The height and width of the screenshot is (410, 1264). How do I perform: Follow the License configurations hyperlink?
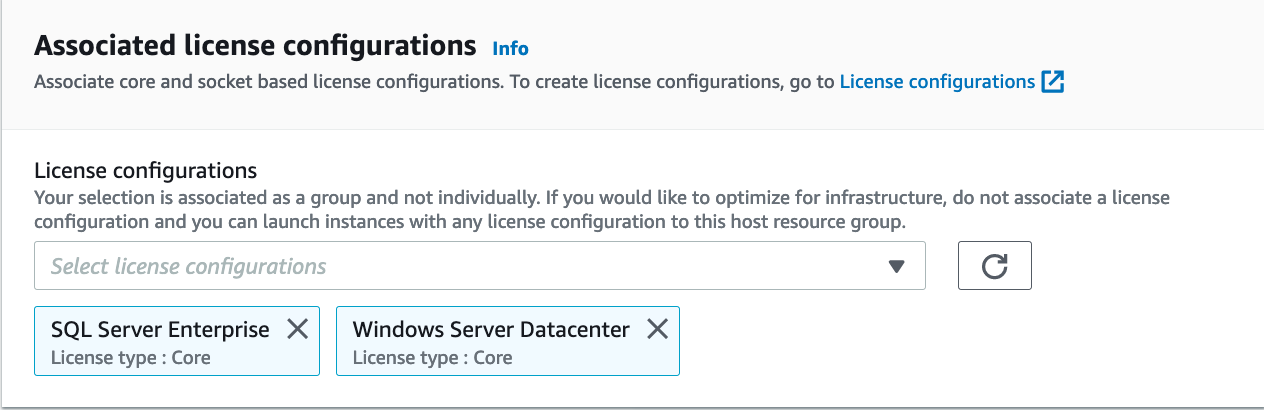937,82
